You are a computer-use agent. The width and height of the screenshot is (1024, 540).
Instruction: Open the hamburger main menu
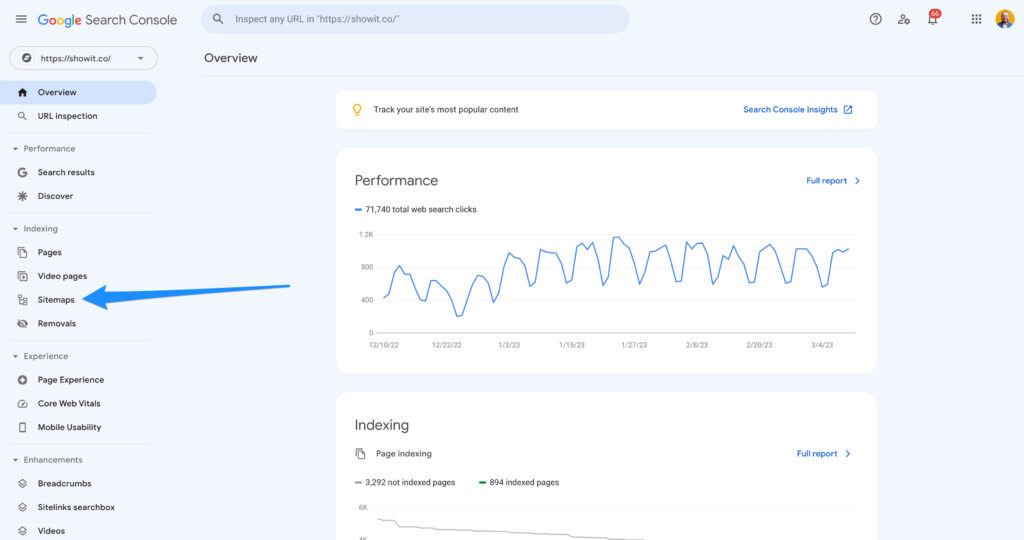[x=21, y=19]
